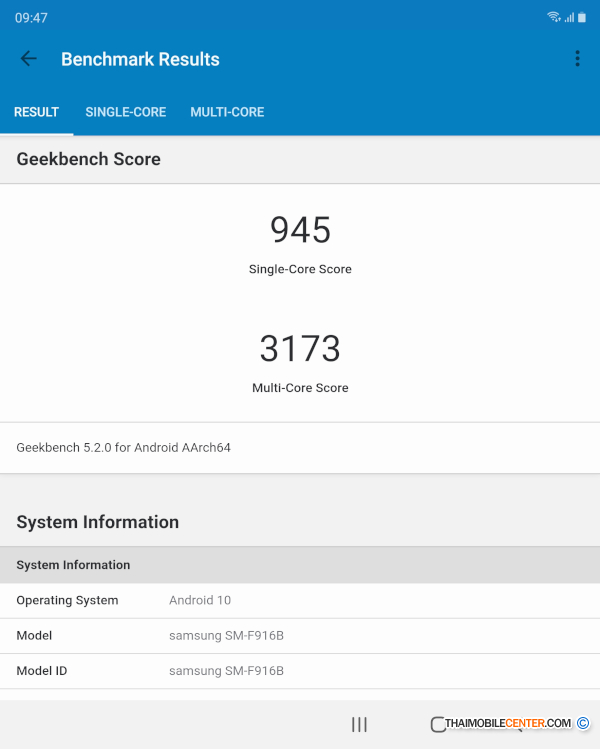Tap the multi-core score 3173
This screenshot has height=749, width=600.
pos(300,348)
